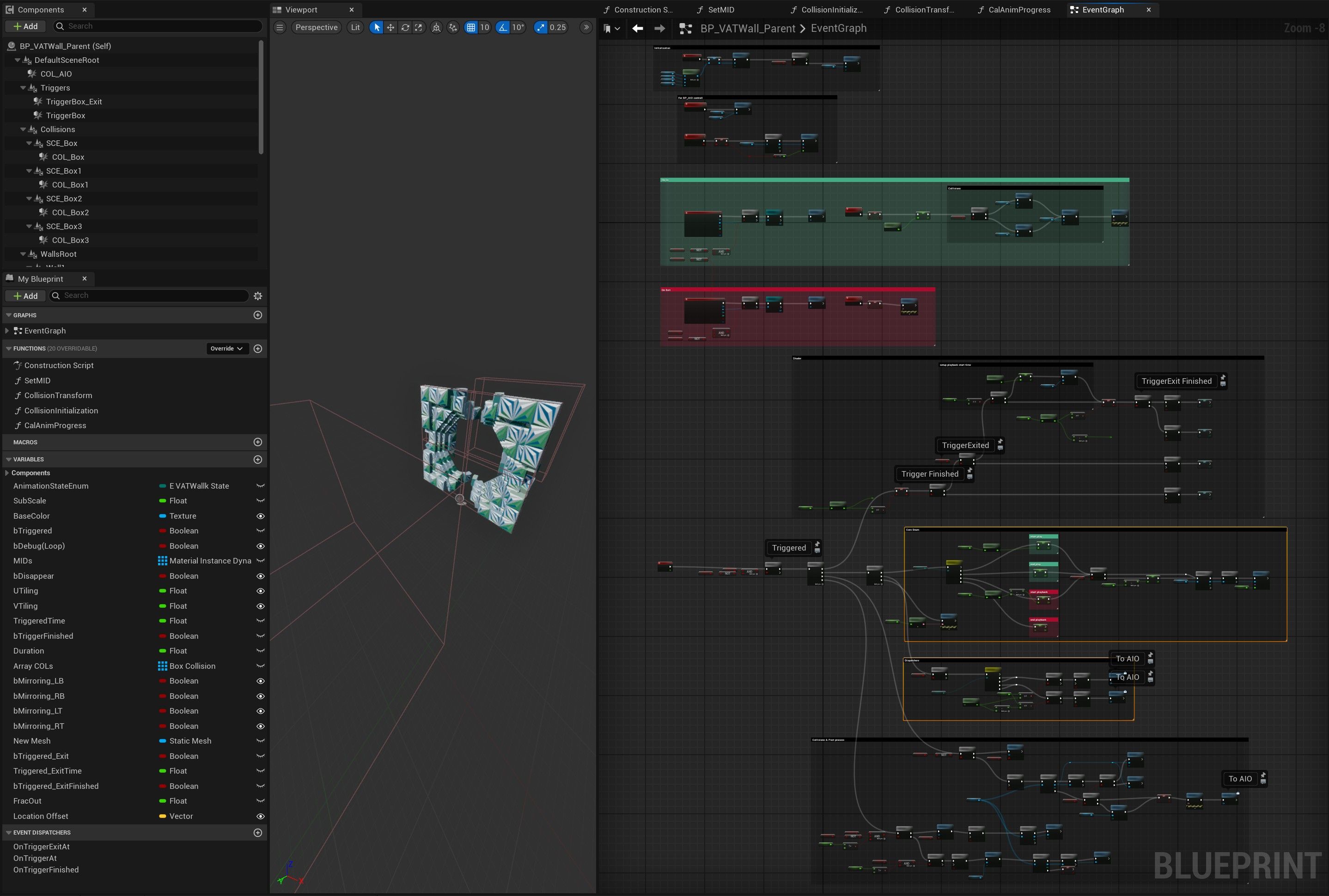Viewport: 1329px width, 896px height.
Task: Open My Blueprint settings gear
Action: click(x=258, y=296)
